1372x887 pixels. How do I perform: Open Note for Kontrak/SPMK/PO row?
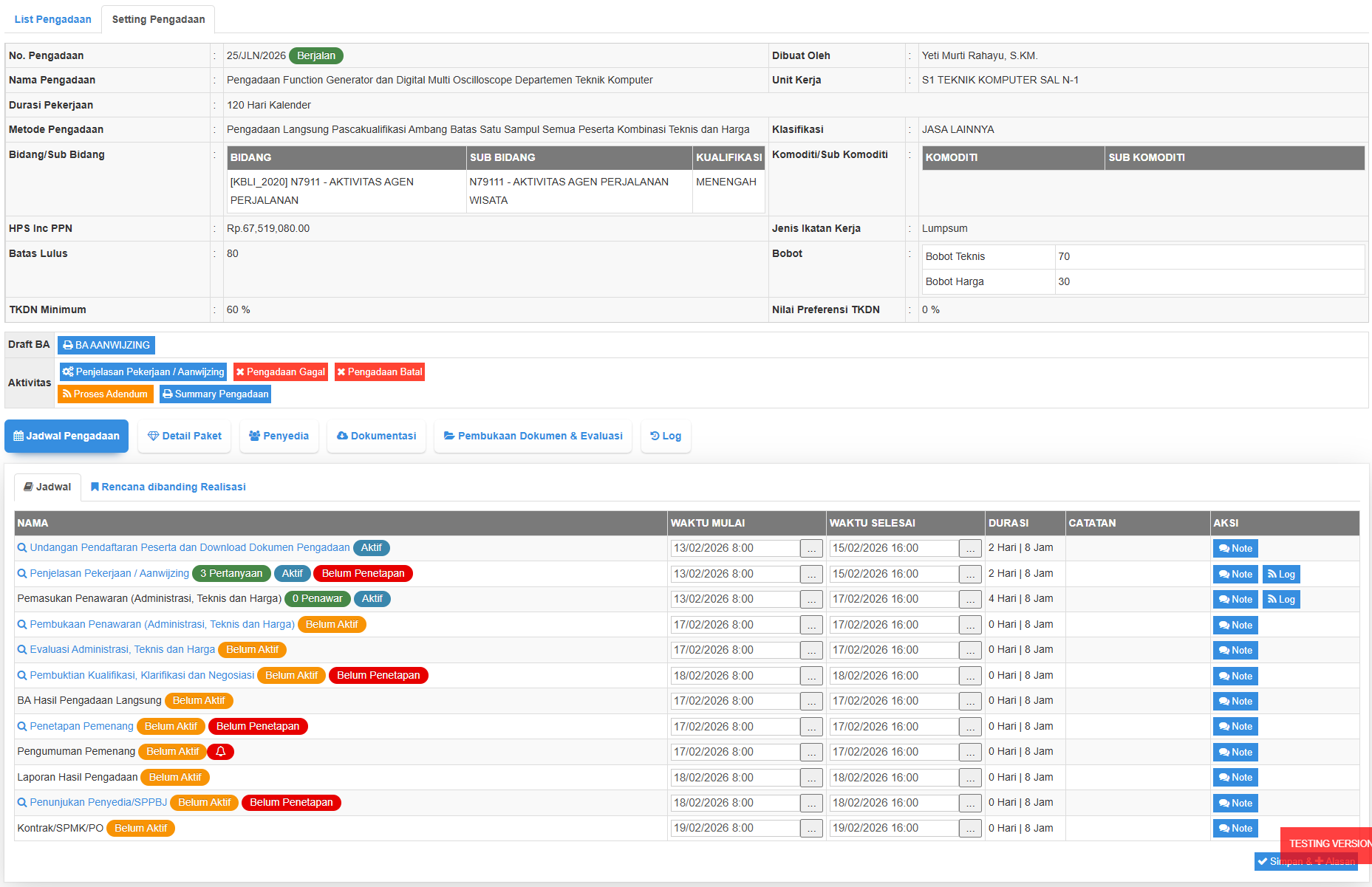[x=1235, y=829]
